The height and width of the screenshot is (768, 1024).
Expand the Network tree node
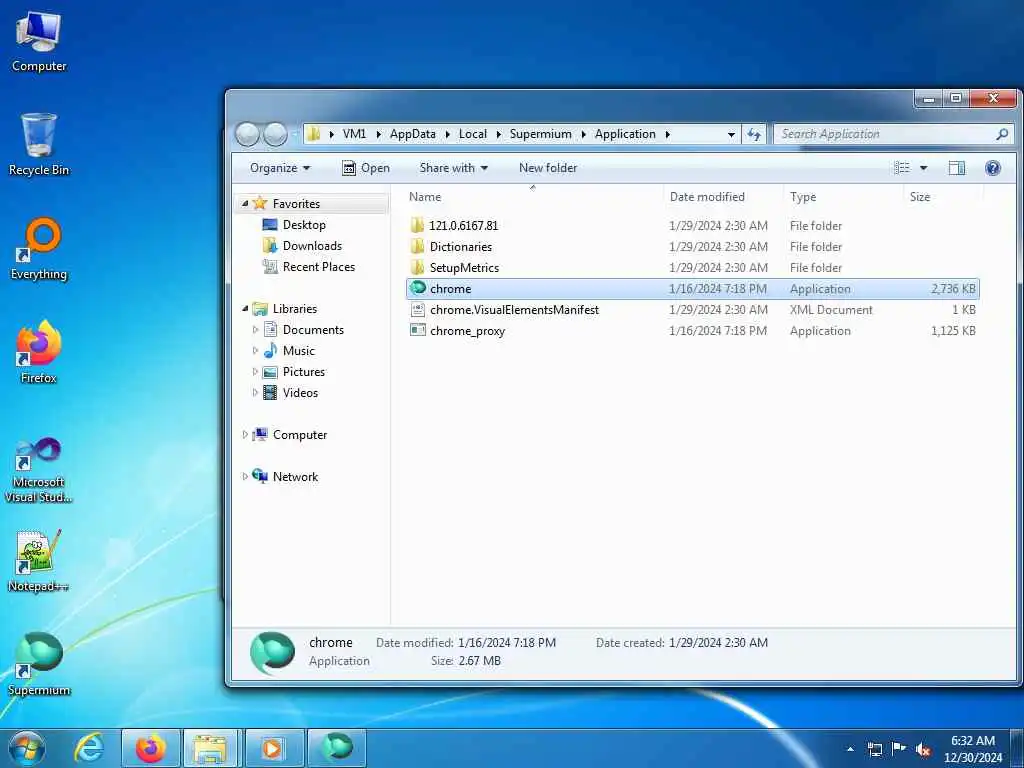coord(245,476)
